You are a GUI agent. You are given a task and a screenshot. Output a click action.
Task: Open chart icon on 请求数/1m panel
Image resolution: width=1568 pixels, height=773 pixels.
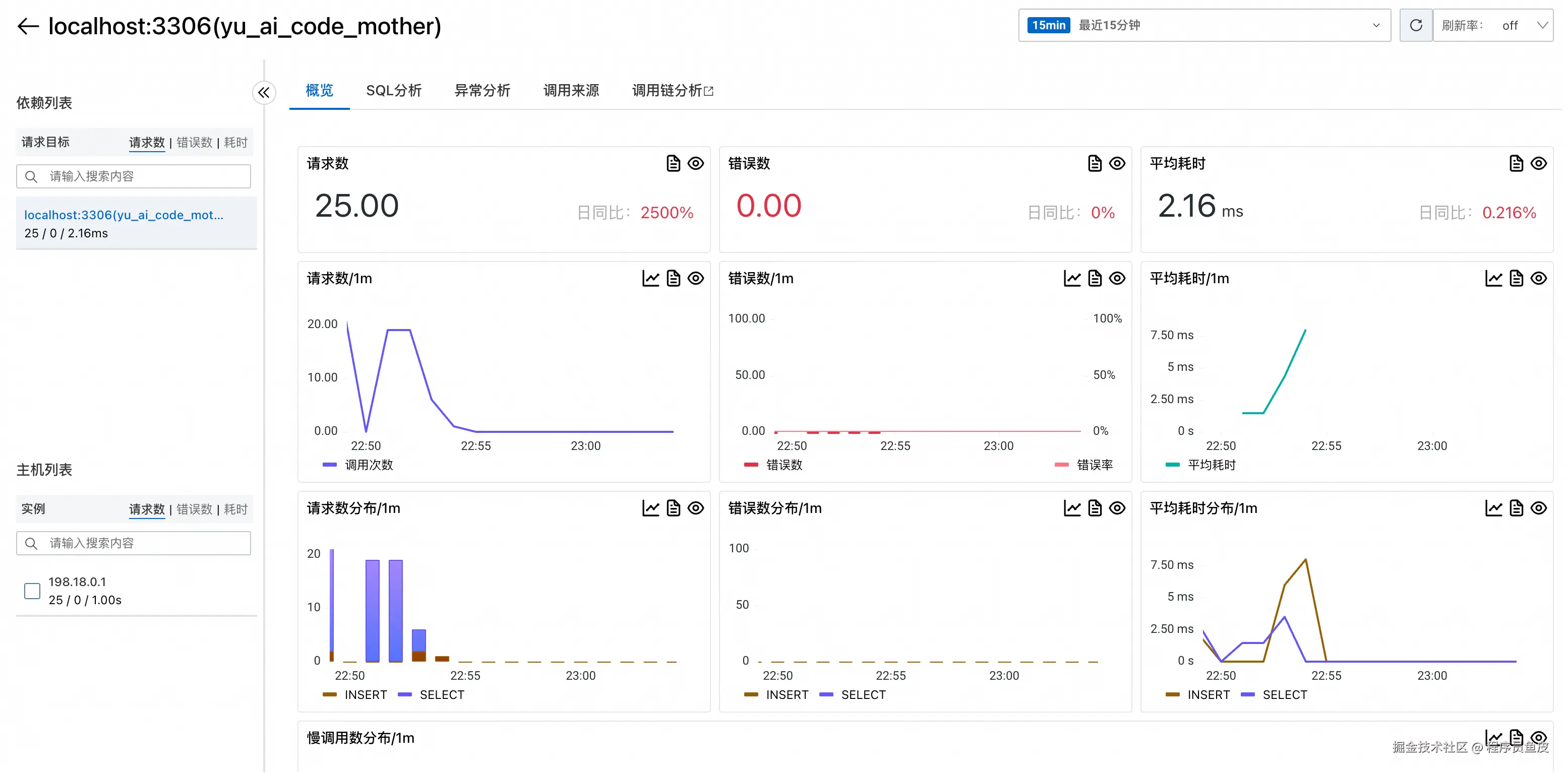651,279
